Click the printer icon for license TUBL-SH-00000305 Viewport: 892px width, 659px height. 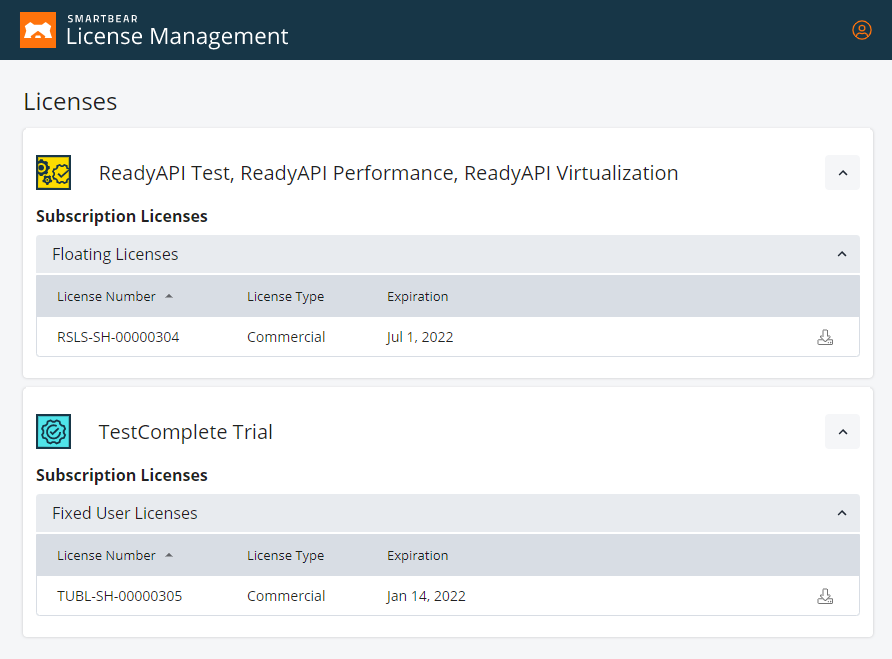(x=825, y=595)
